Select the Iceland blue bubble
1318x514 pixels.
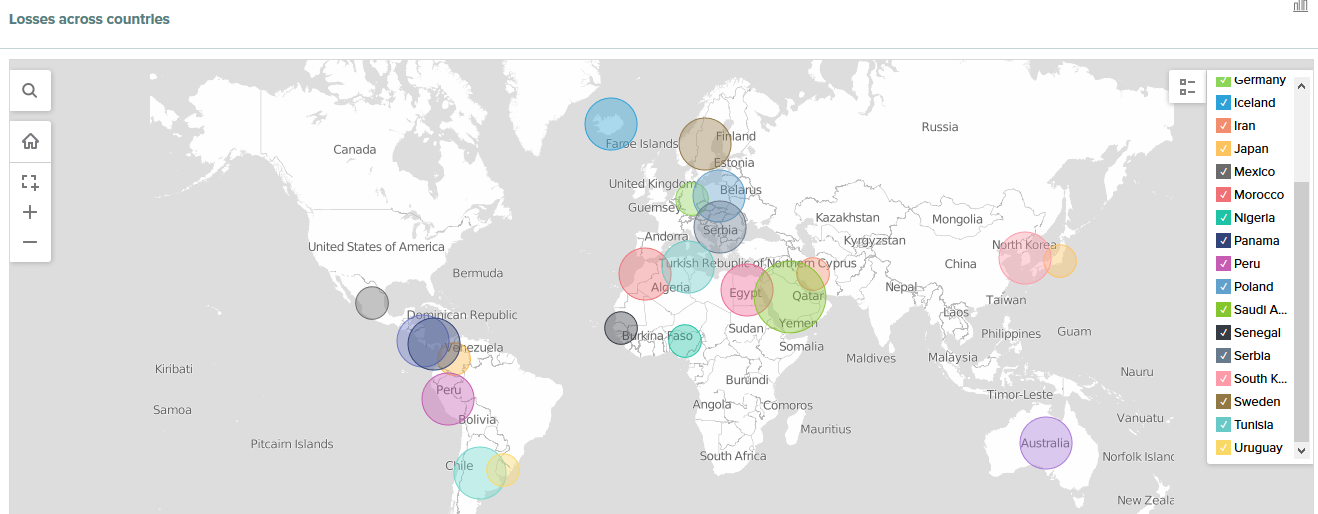pyautogui.click(x=610, y=124)
